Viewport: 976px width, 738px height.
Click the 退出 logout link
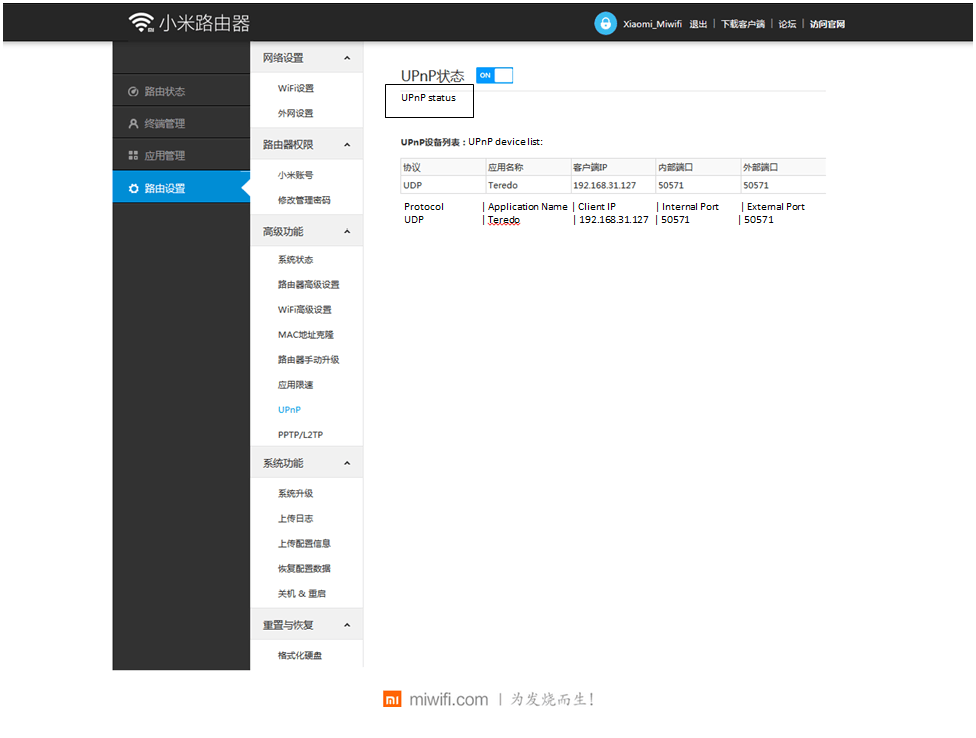point(698,24)
